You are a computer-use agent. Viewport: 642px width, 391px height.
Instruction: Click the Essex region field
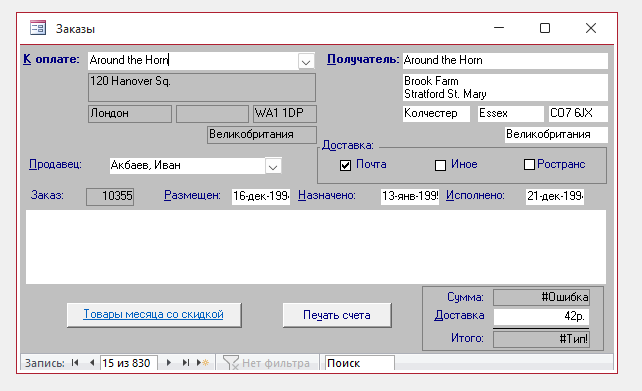click(511, 113)
